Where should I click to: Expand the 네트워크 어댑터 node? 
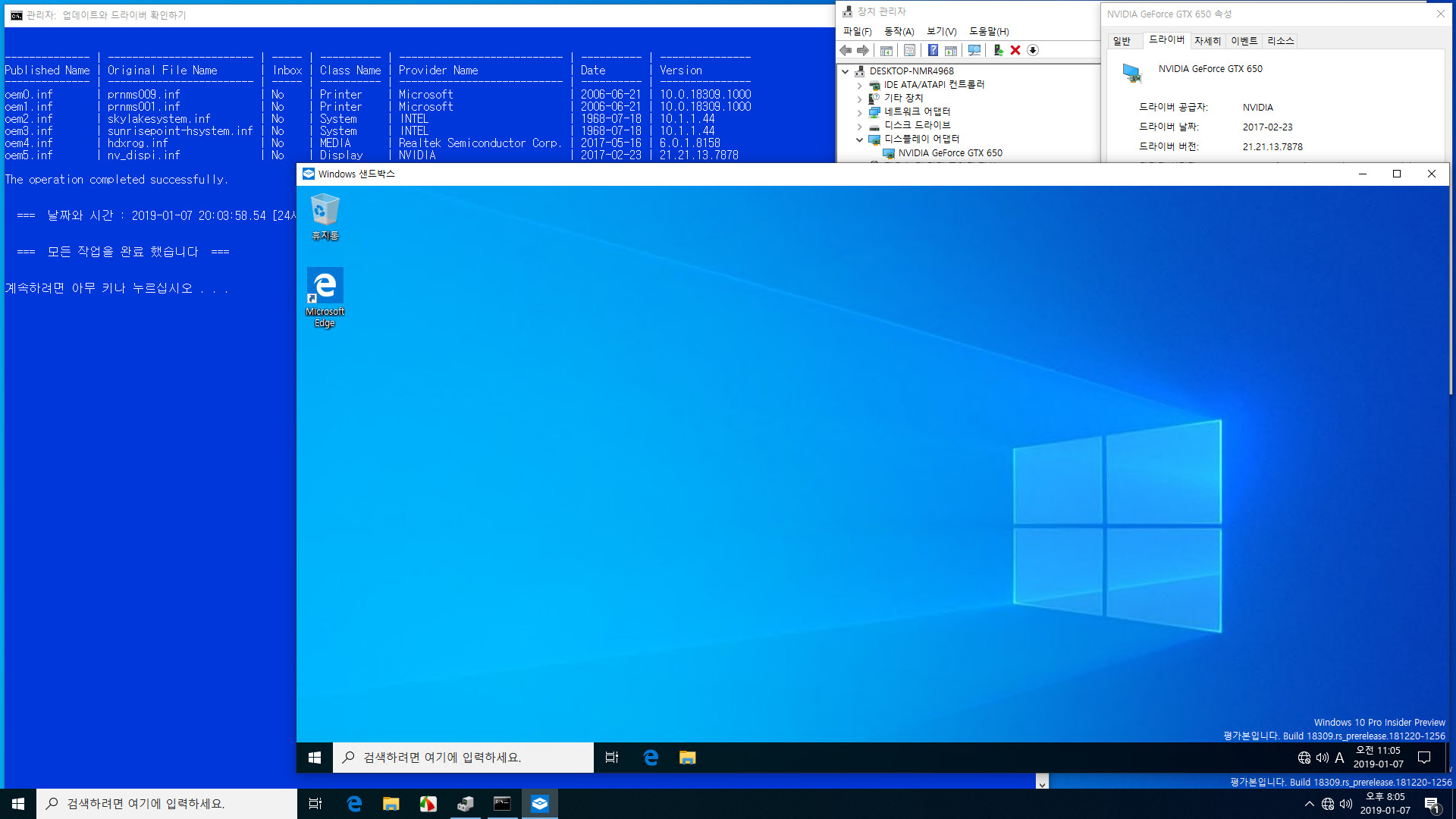coord(860,112)
